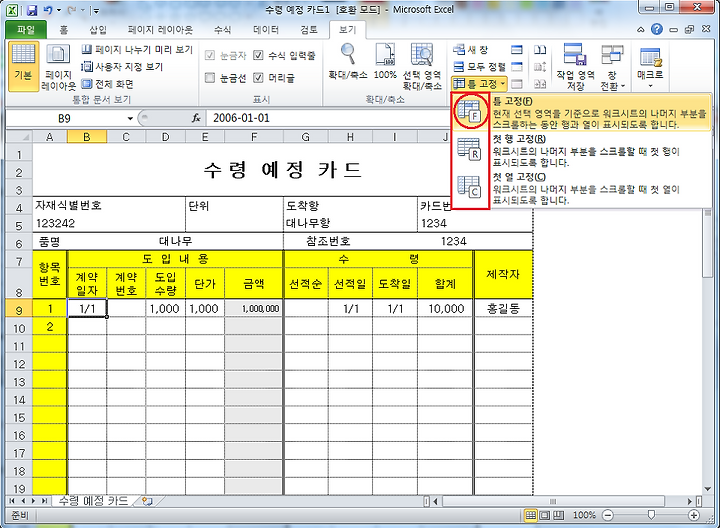Open the 검토 ribbon tab
The height and width of the screenshot is (528, 720).
(x=309, y=30)
